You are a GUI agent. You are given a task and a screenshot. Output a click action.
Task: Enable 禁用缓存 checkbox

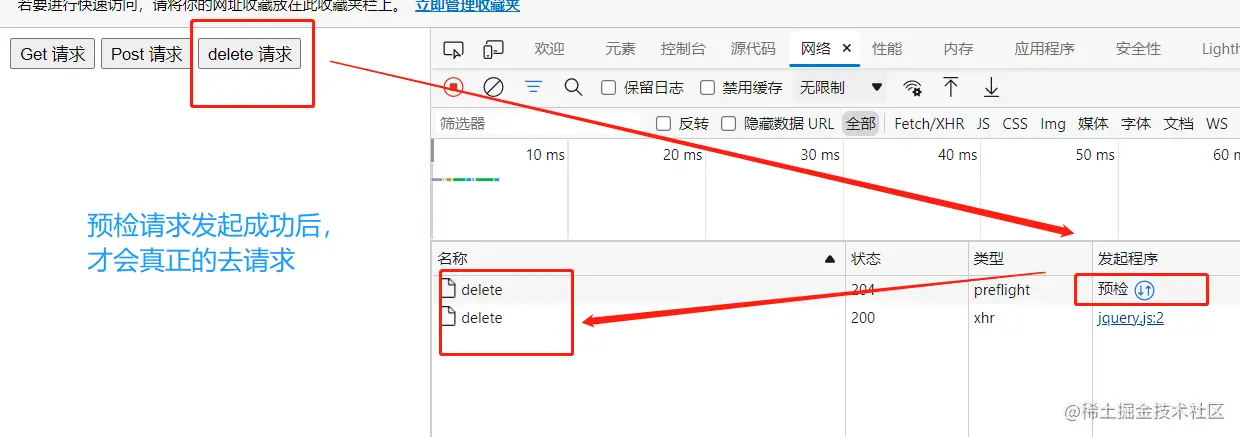(x=707, y=88)
